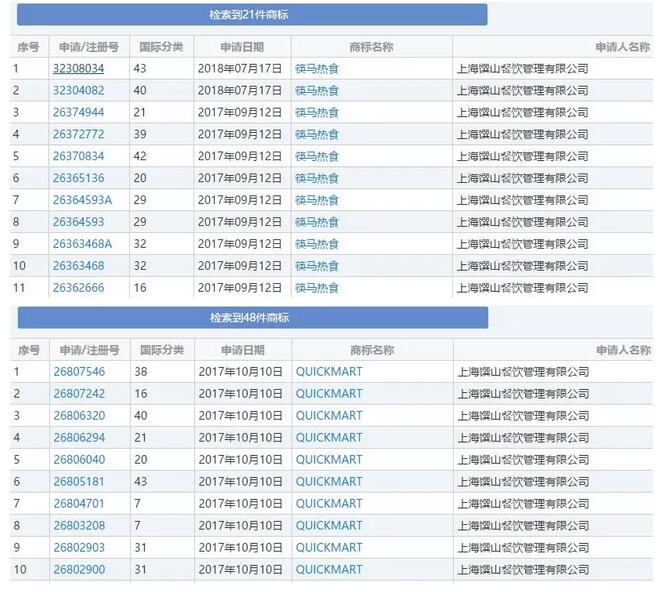The height and width of the screenshot is (592, 669).
Task: Click 申请日期 header in top table
Action: click(242, 47)
